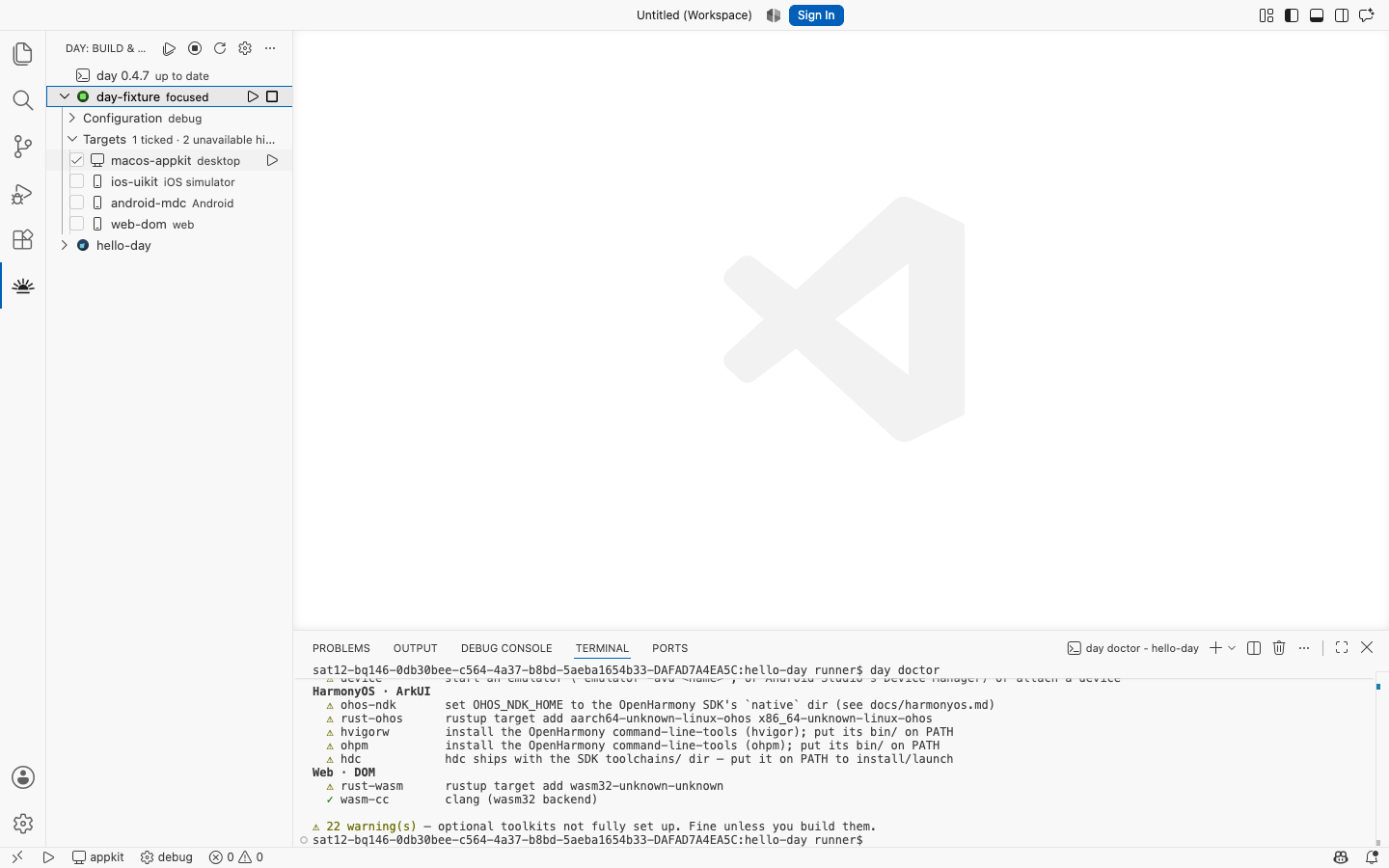Open errors and warnings count in status bar
The image size is (1389, 868).
pos(236,856)
